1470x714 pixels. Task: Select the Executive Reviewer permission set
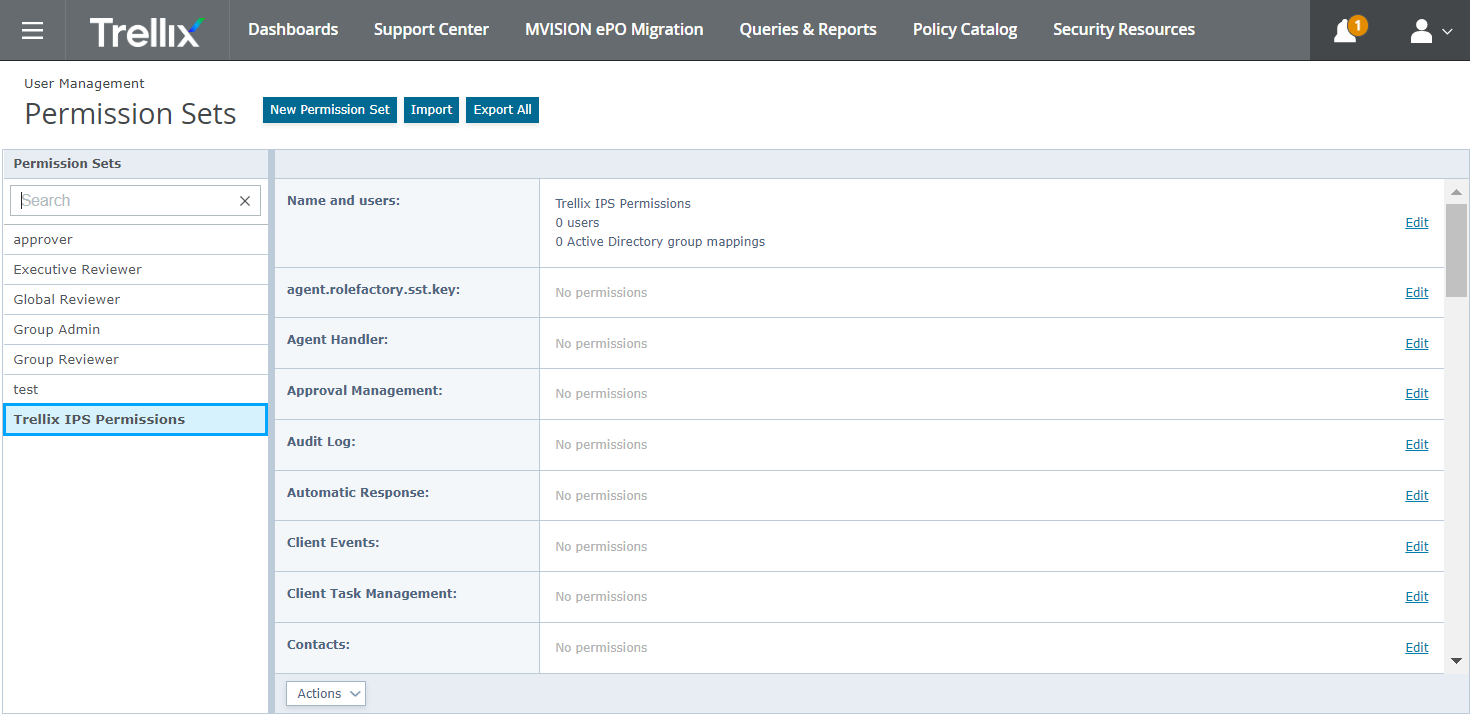[135, 270]
